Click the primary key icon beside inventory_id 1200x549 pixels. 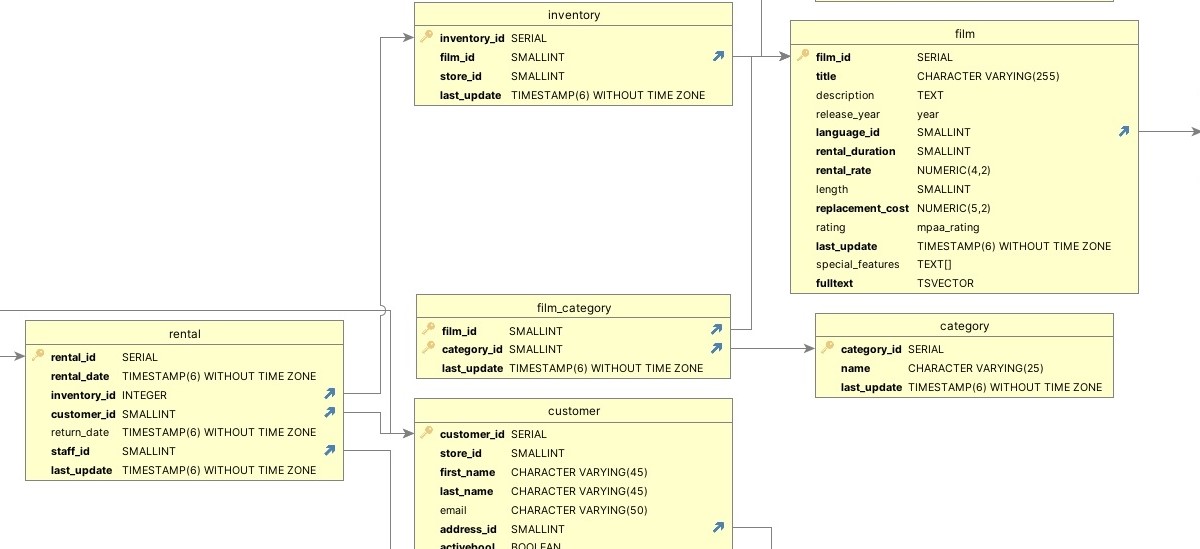tap(427, 37)
